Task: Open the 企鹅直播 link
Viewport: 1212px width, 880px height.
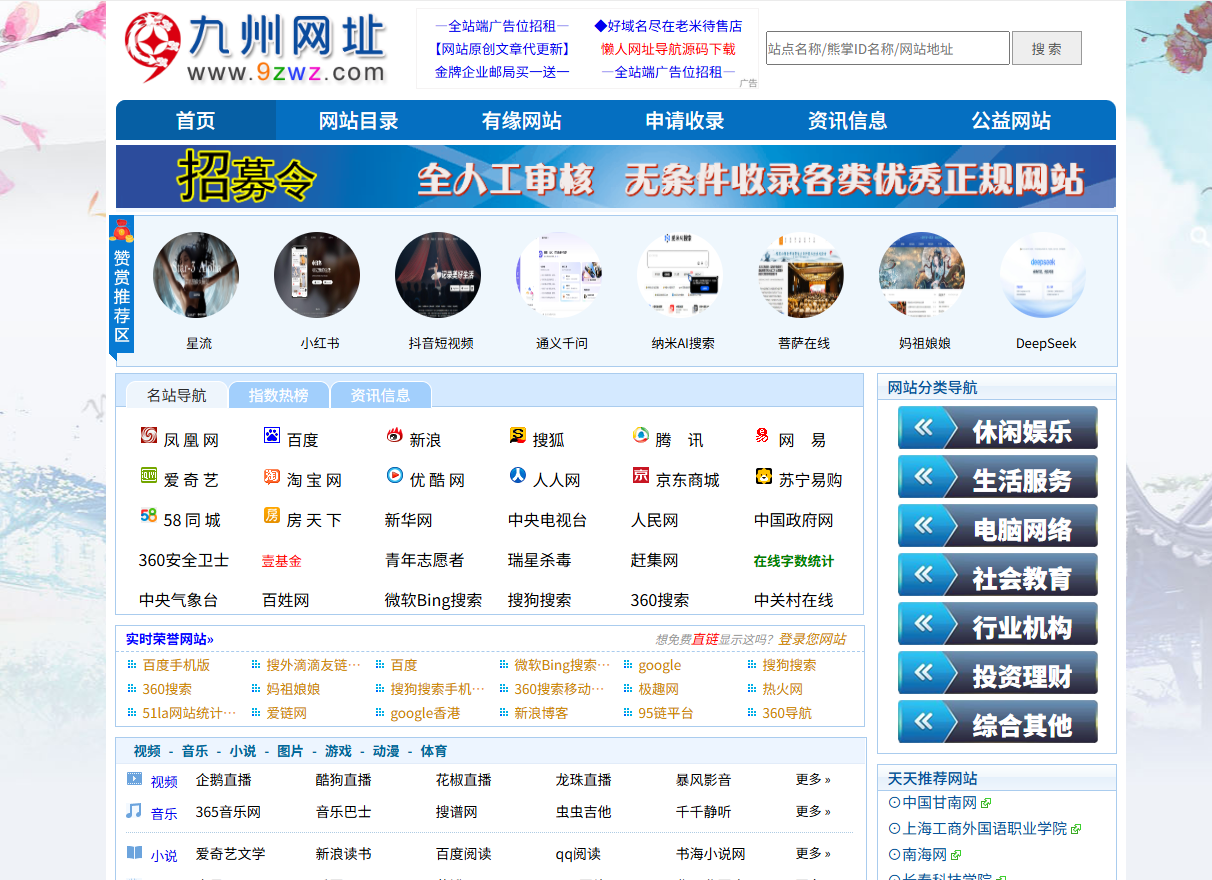Action: pyautogui.click(x=224, y=780)
